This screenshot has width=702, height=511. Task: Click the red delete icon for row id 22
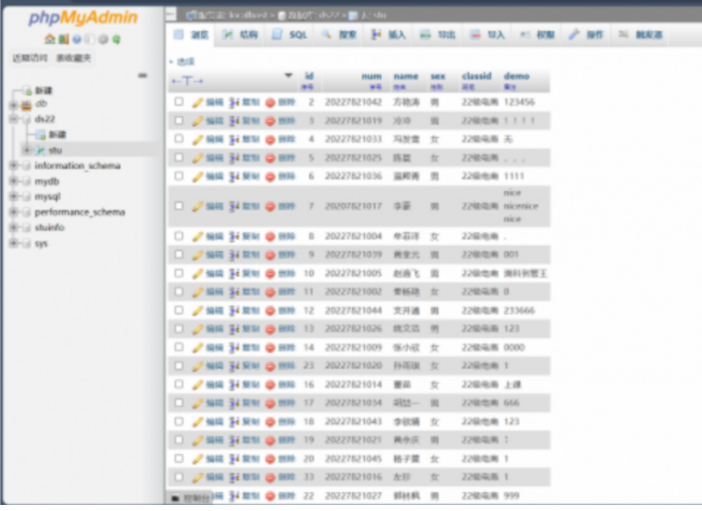(270, 496)
